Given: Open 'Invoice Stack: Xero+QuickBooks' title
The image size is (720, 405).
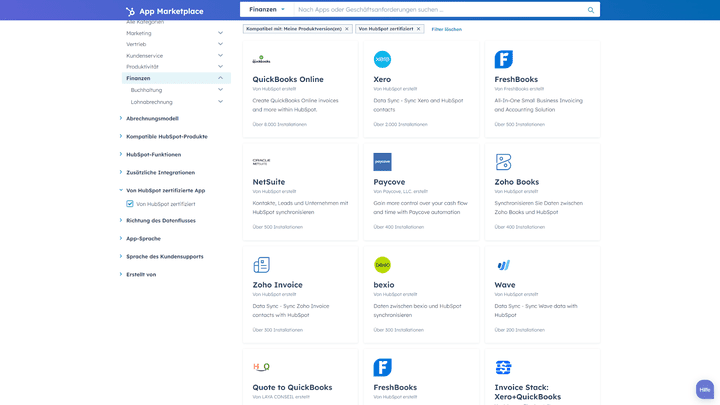Looking at the screenshot, I should 528,392.
